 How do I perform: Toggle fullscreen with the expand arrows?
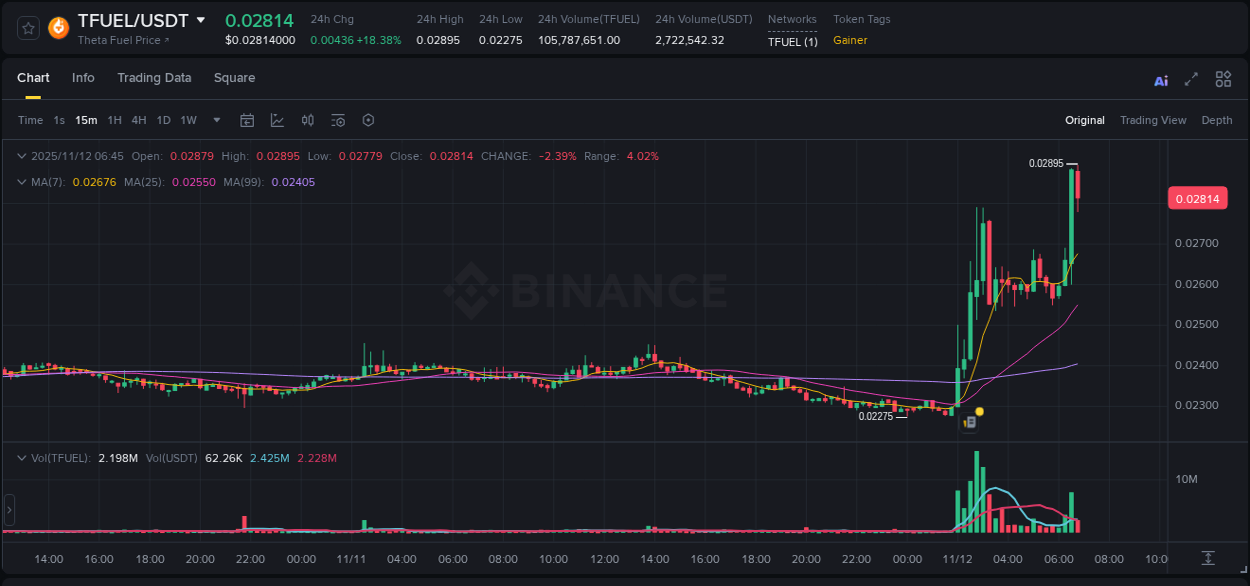(1191, 78)
